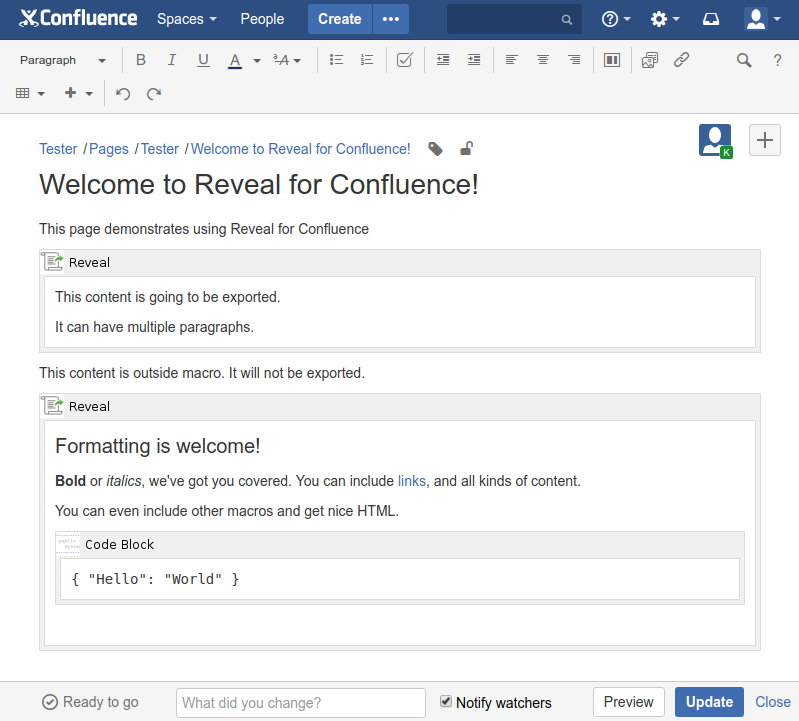Open the Spaces menu

tap(186, 19)
